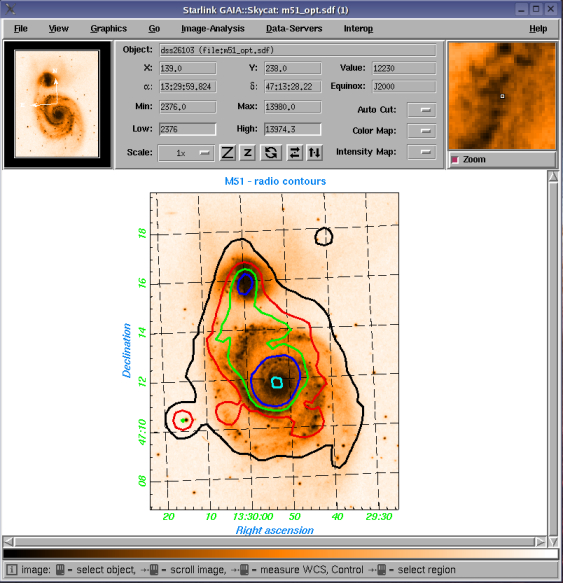The width and height of the screenshot is (563, 583).
Task: Toggle the Zoom checkbox
Action: [x=455, y=160]
